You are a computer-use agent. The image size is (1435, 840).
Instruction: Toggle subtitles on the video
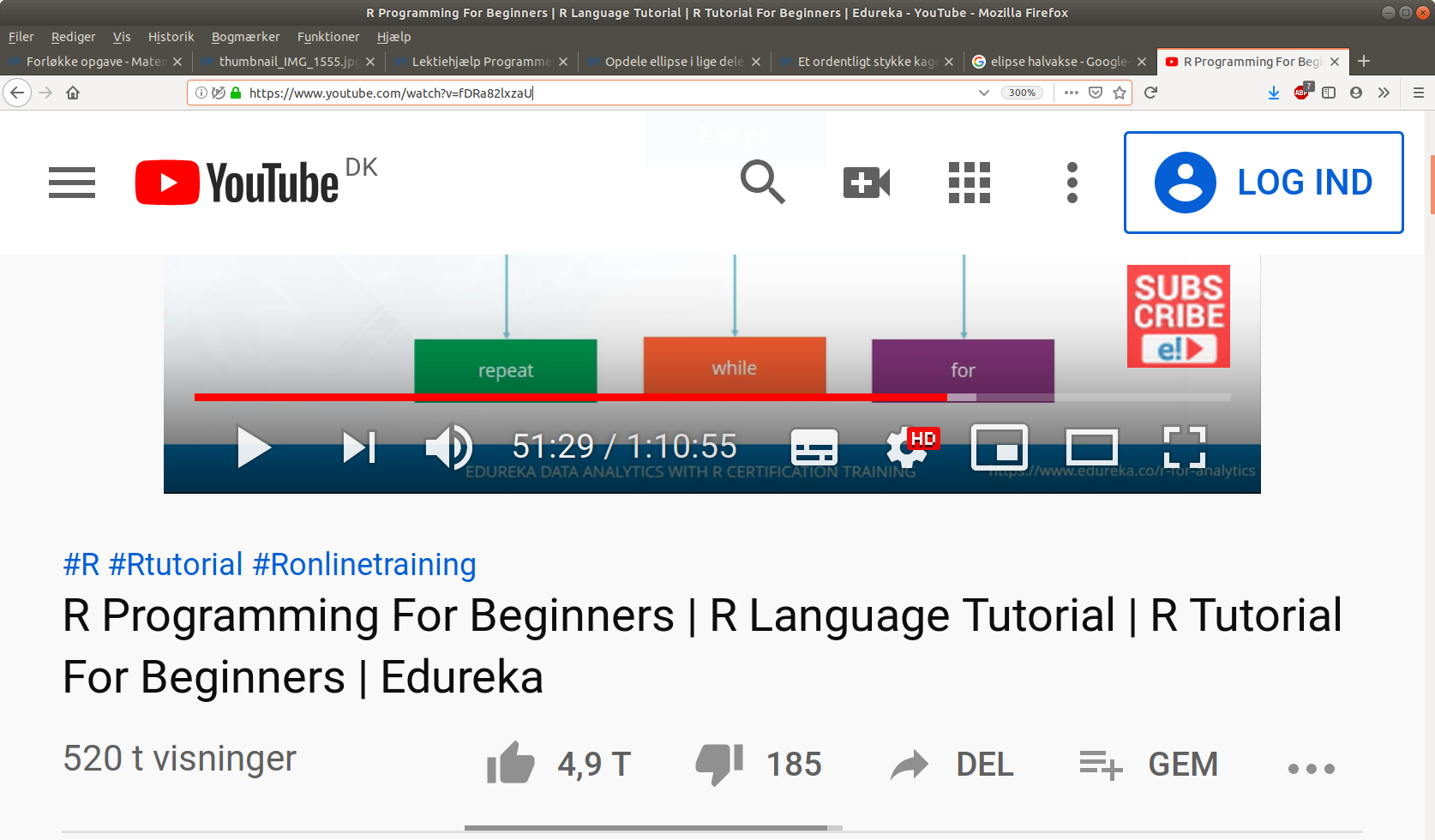click(x=814, y=447)
